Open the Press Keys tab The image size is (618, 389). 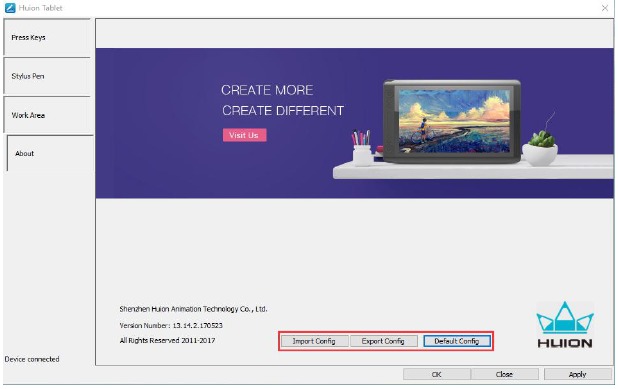click(x=47, y=37)
